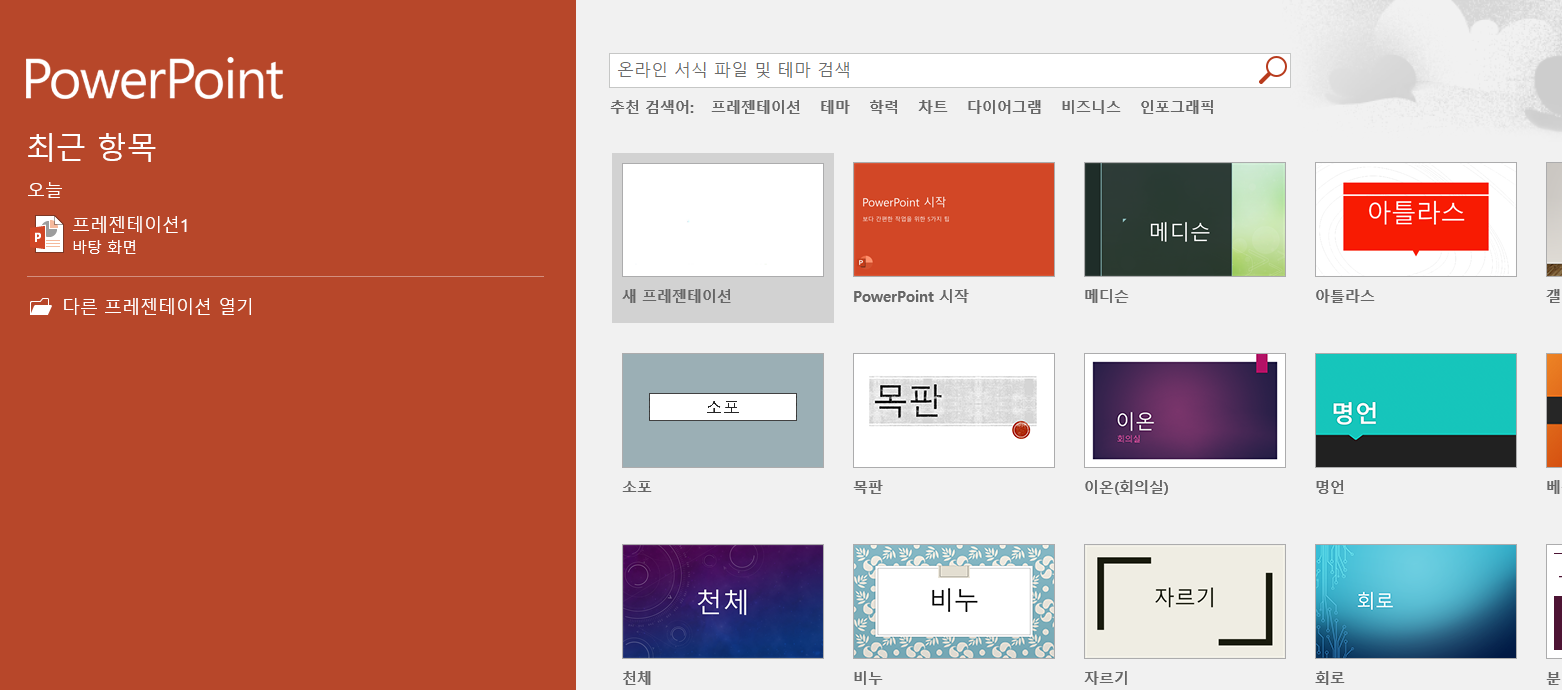The width and height of the screenshot is (1562, 690).
Task: Pick the 메디슨 theme thumbnail
Action: coord(1185,220)
